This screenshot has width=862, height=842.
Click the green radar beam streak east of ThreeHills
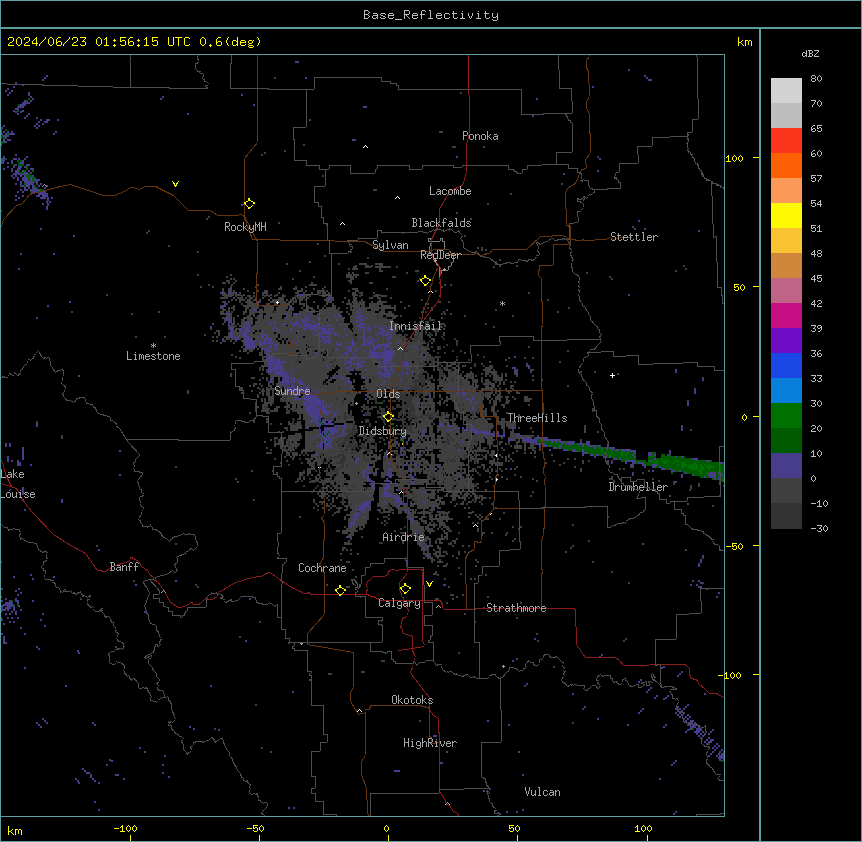pyautogui.click(x=632, y=455)
